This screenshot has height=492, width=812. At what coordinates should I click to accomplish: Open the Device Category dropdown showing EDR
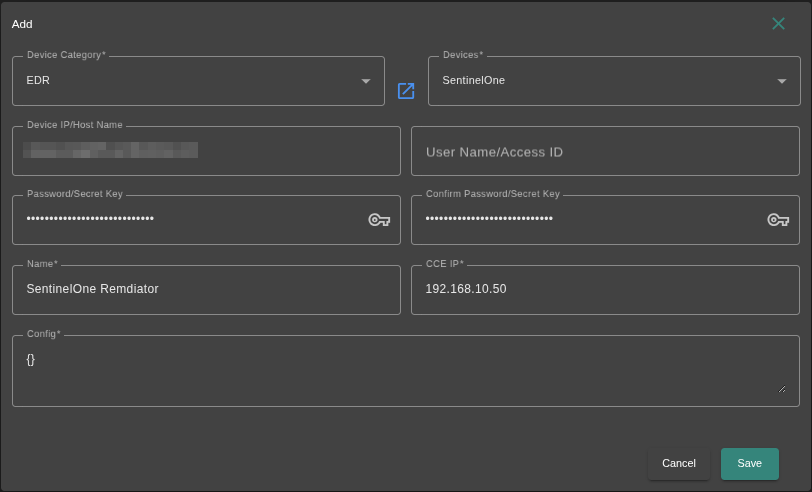tap(198, 81)
